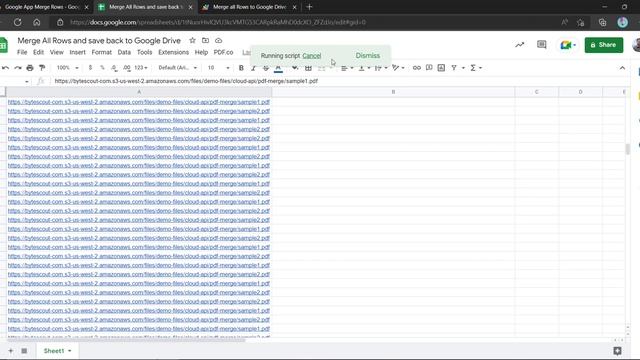Format selection as currency

[x=90, y=68]
